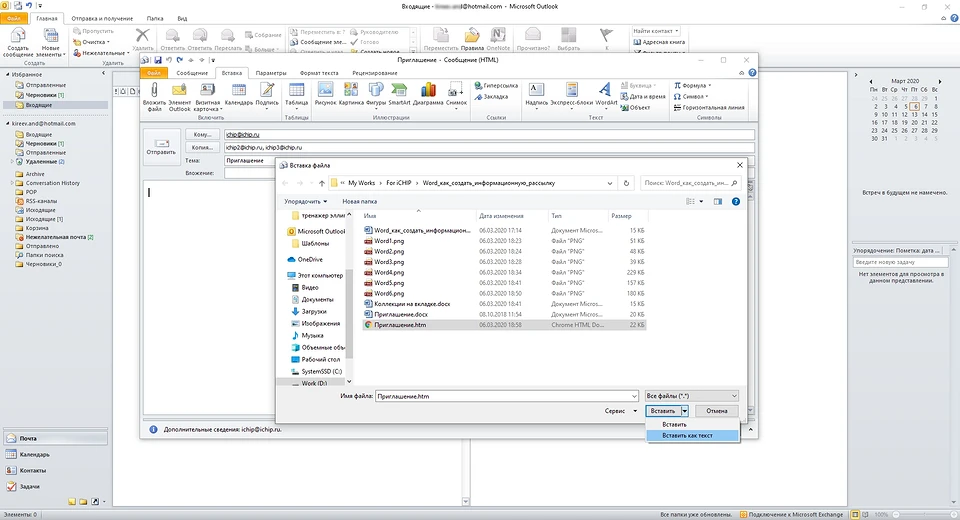
Task: Open the Все файлы file type dropdown
Action: [691, 396]
